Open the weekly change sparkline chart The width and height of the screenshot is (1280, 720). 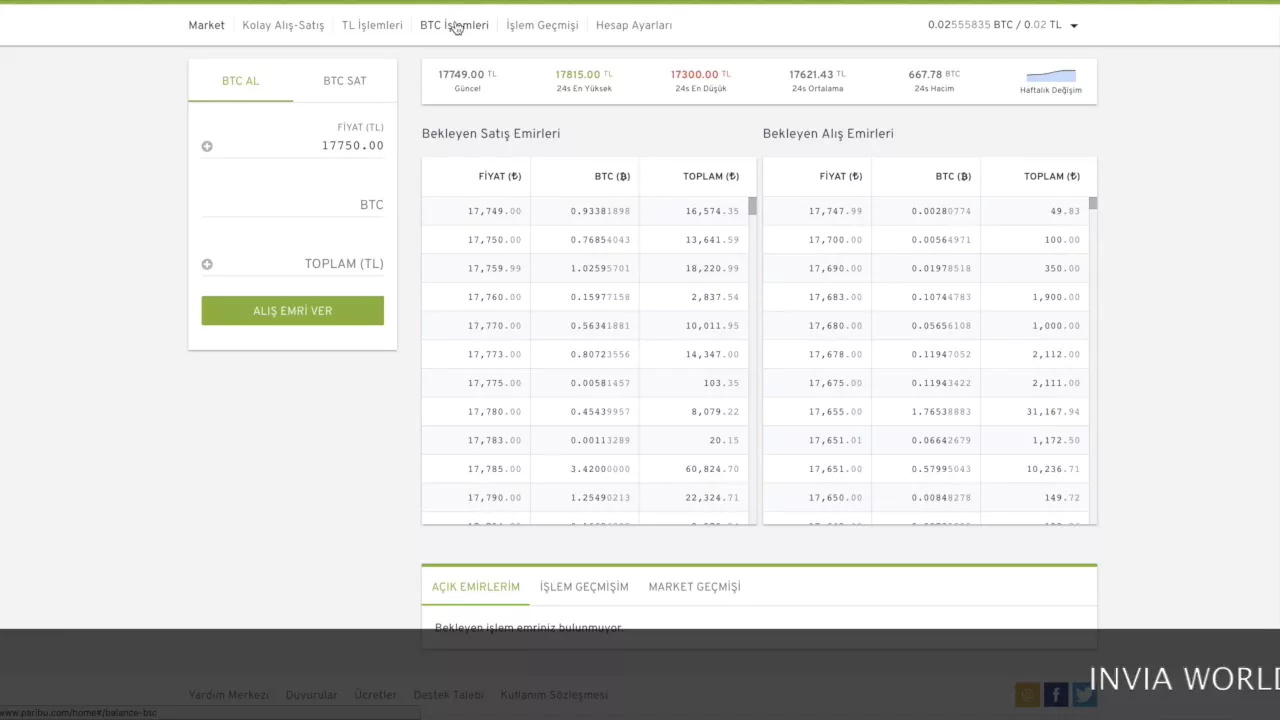tap(1051, 76)
